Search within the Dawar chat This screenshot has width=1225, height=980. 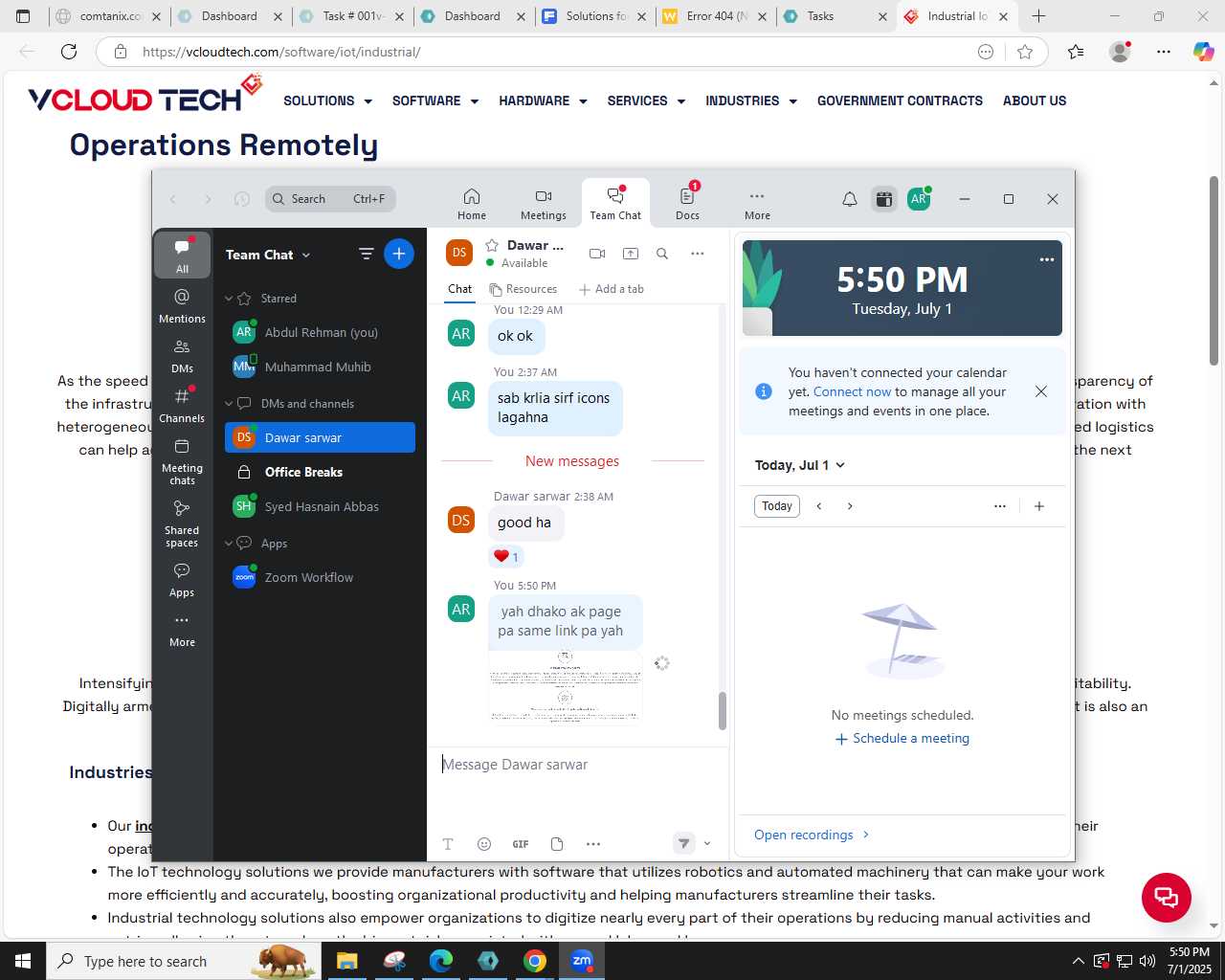point(662,254)
